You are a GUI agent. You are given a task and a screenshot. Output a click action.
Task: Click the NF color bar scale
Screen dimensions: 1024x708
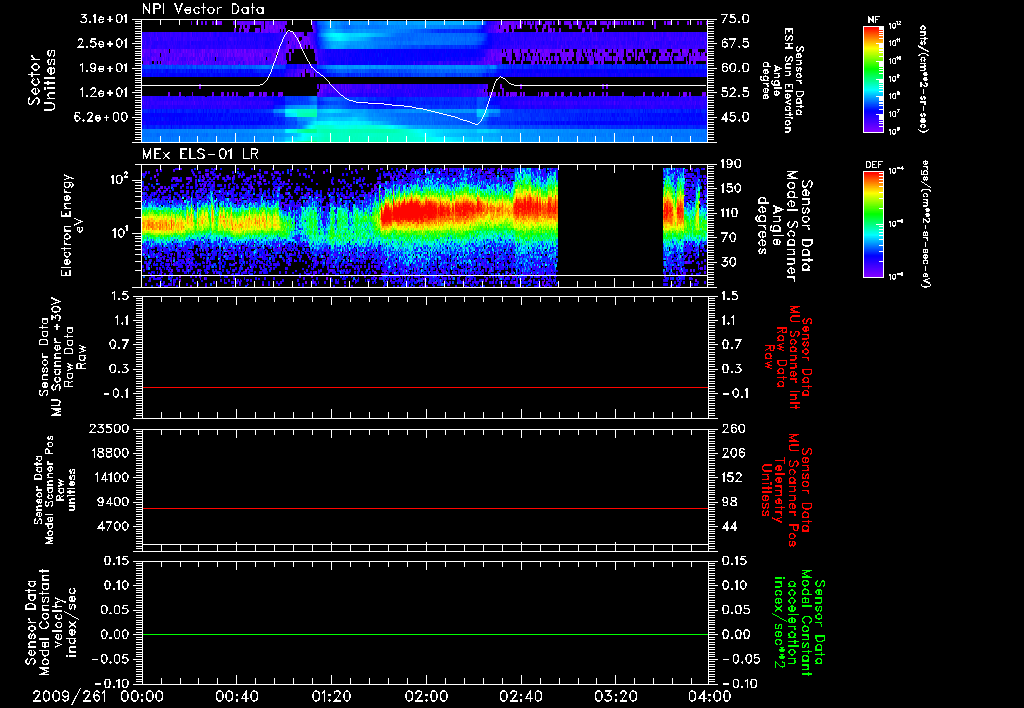tap(874, 79)
